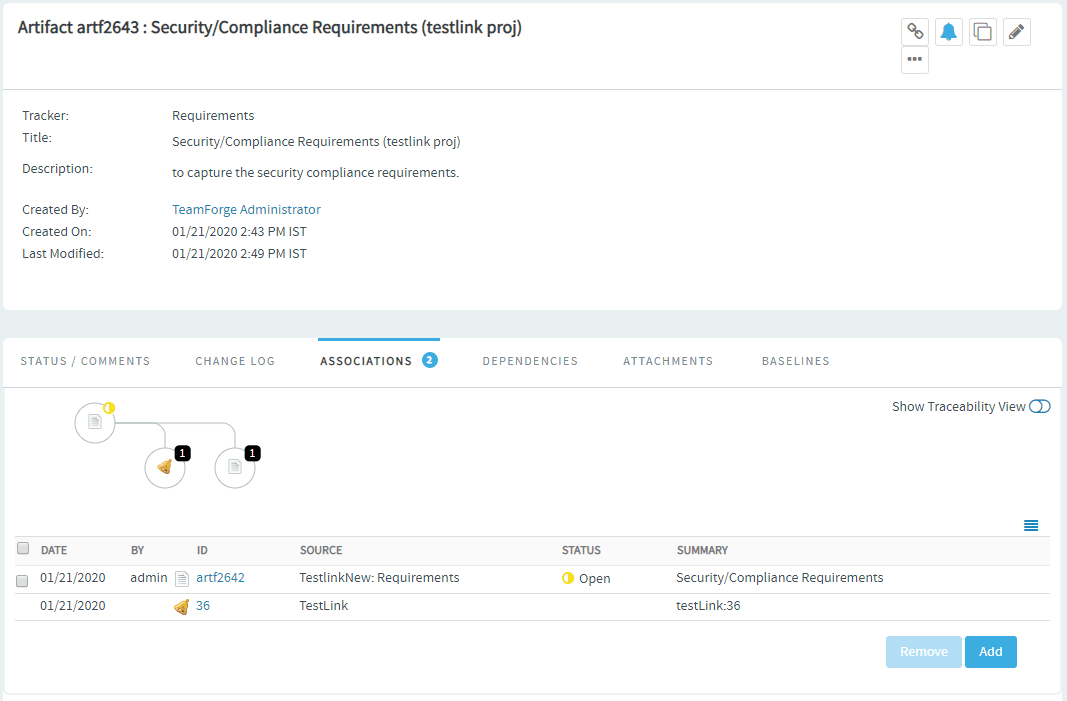This screenshot has height=701, width=1067.
Task: Click the Created On value 01/21/2020 2:43 PM IST
Action: pos(239,232)
